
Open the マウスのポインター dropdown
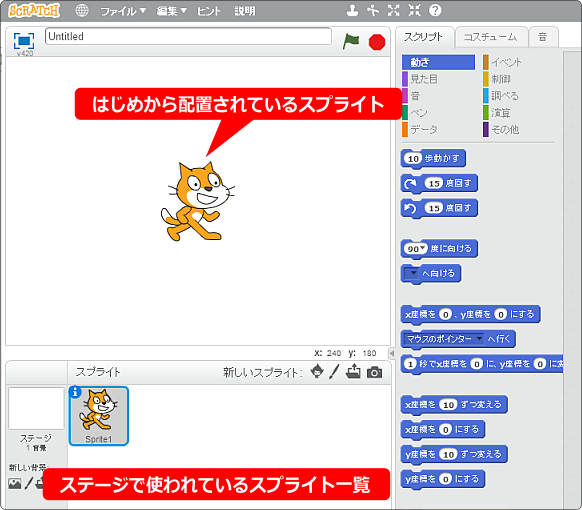coord(444,339)
